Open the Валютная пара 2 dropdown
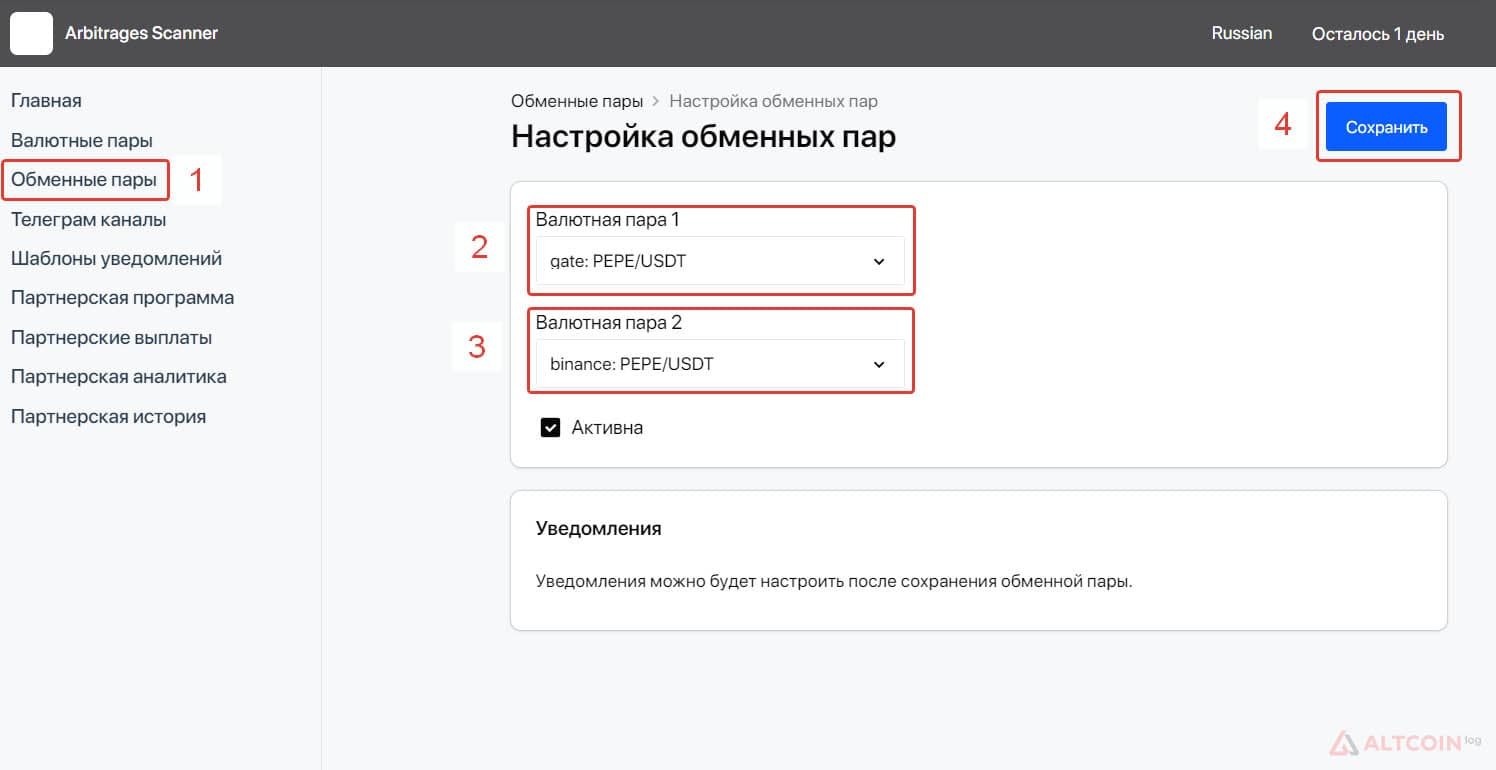 click(720, 364)
